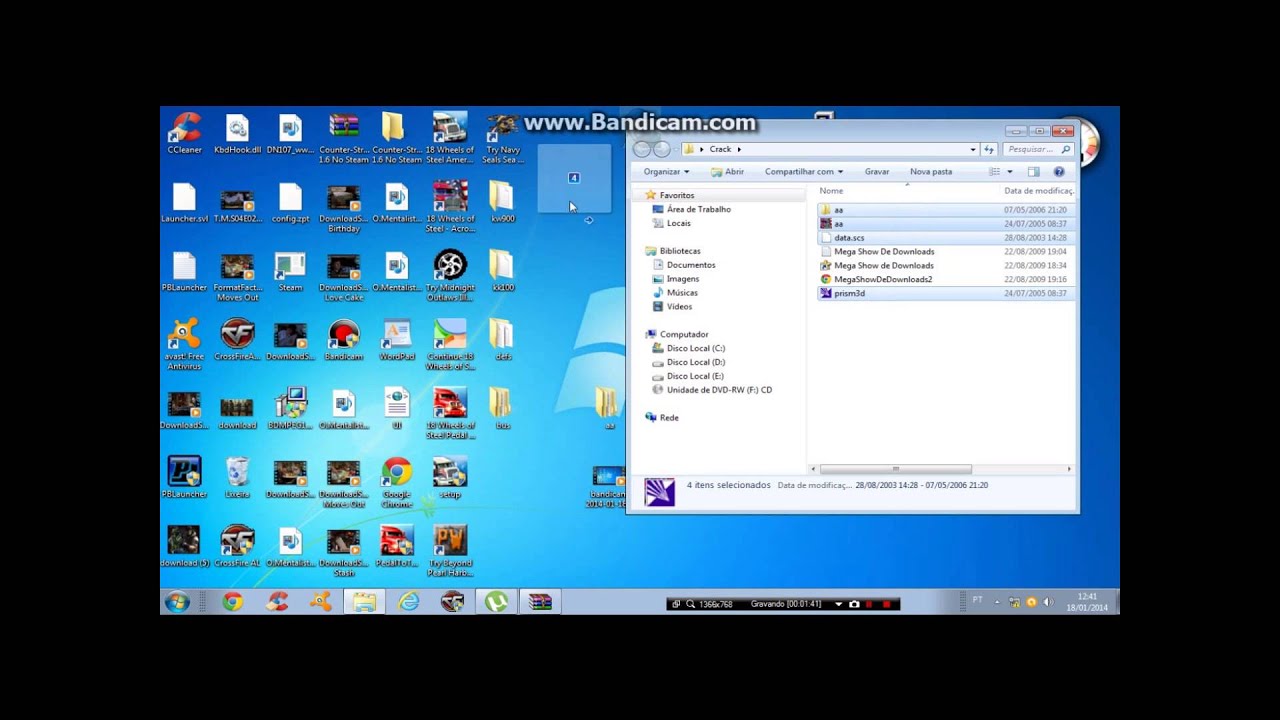
Task: Click the Explorer help question-mark icon
Action: tap(1059, 172)
